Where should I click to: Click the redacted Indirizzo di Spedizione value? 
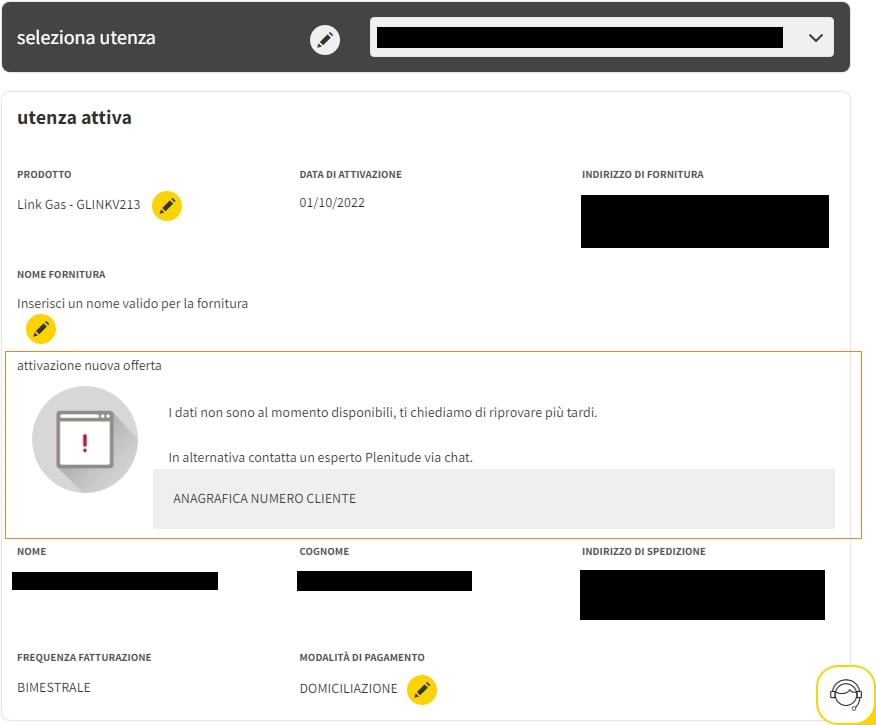(702, 595)
